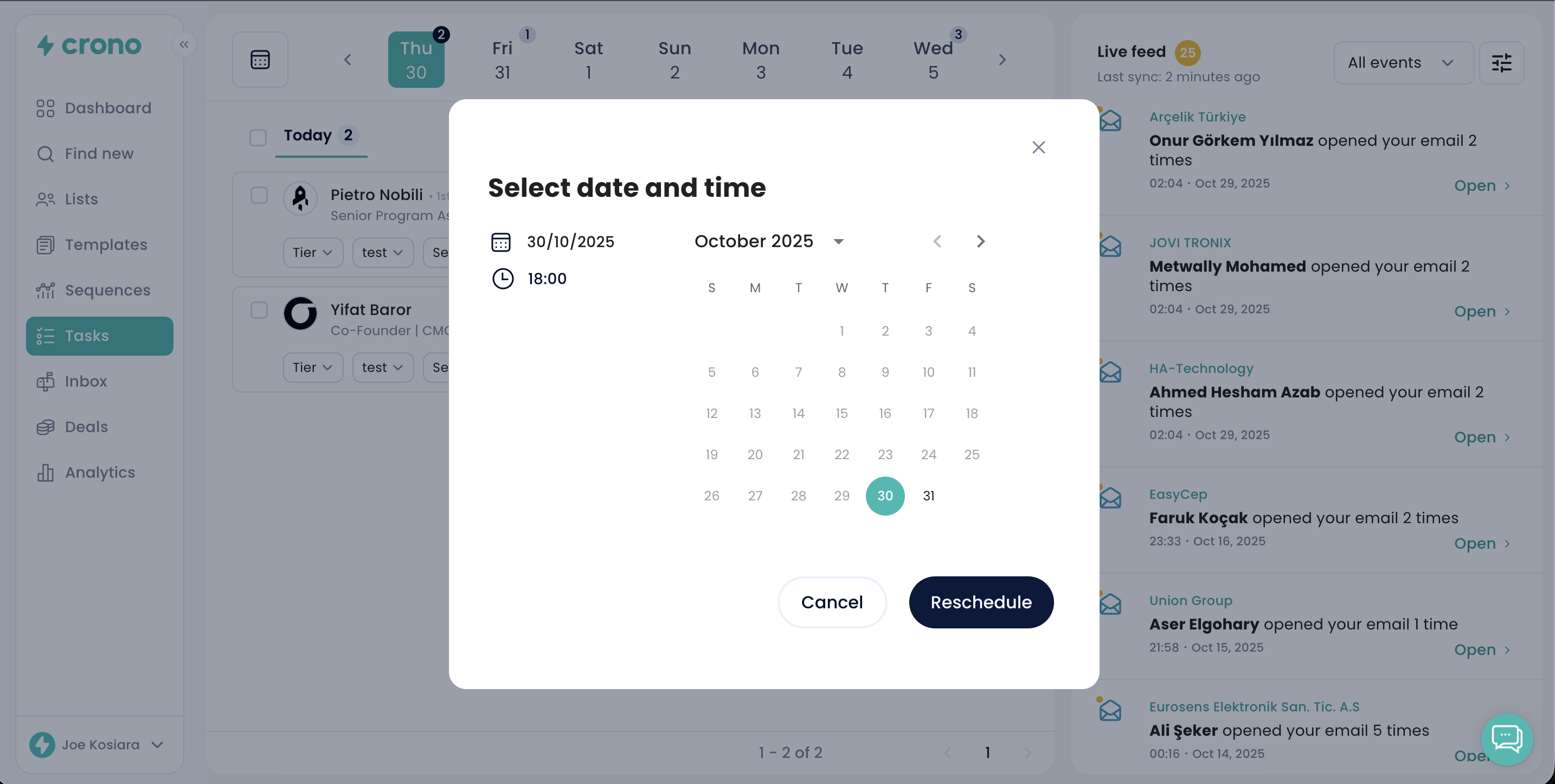Open the chat support bubble
Image resolution: width=1555 pixels, height=784 pixels.
click(x=1506, y=739)
